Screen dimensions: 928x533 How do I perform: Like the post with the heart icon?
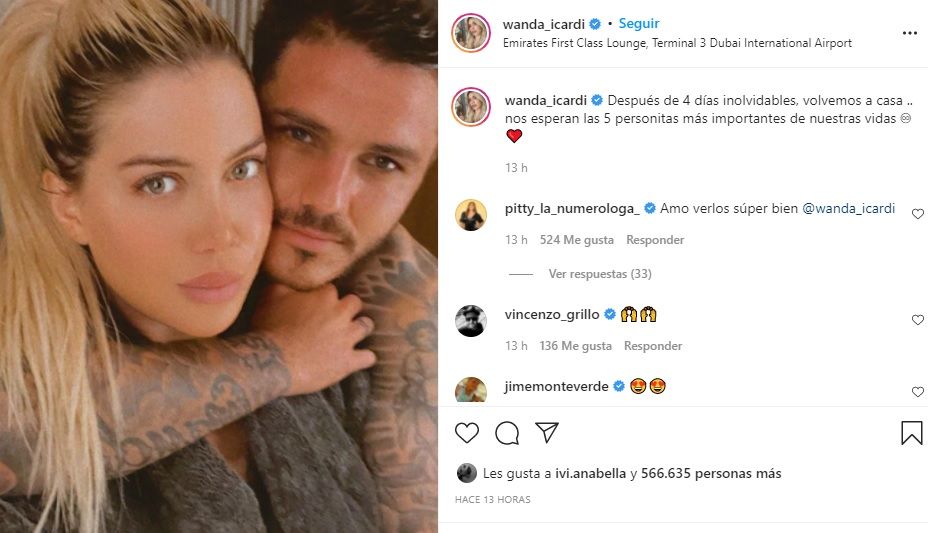pos(466,433)
